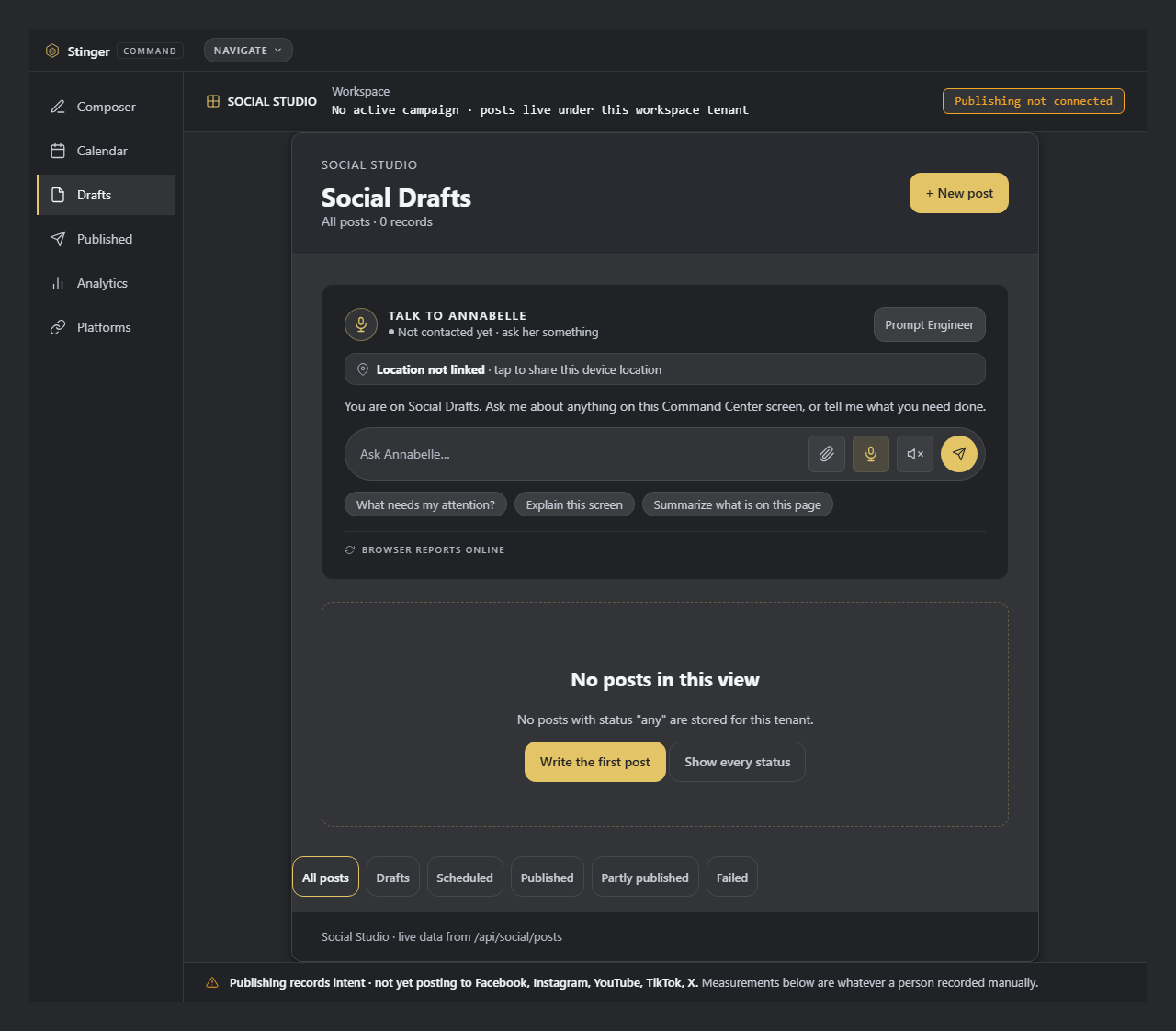Click the Publishing not connected badge
Screen dimensions: 1176x1031
(1033, 101)
